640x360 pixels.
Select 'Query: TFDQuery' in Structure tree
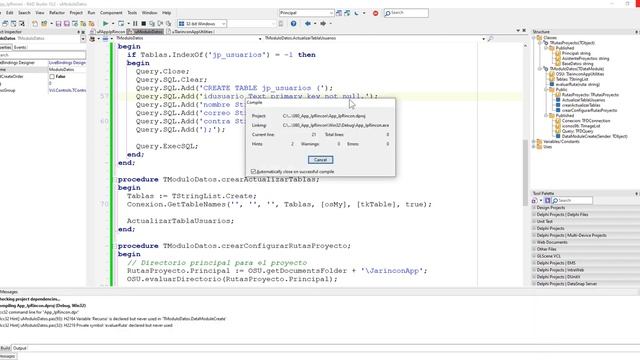pos(577,131)
